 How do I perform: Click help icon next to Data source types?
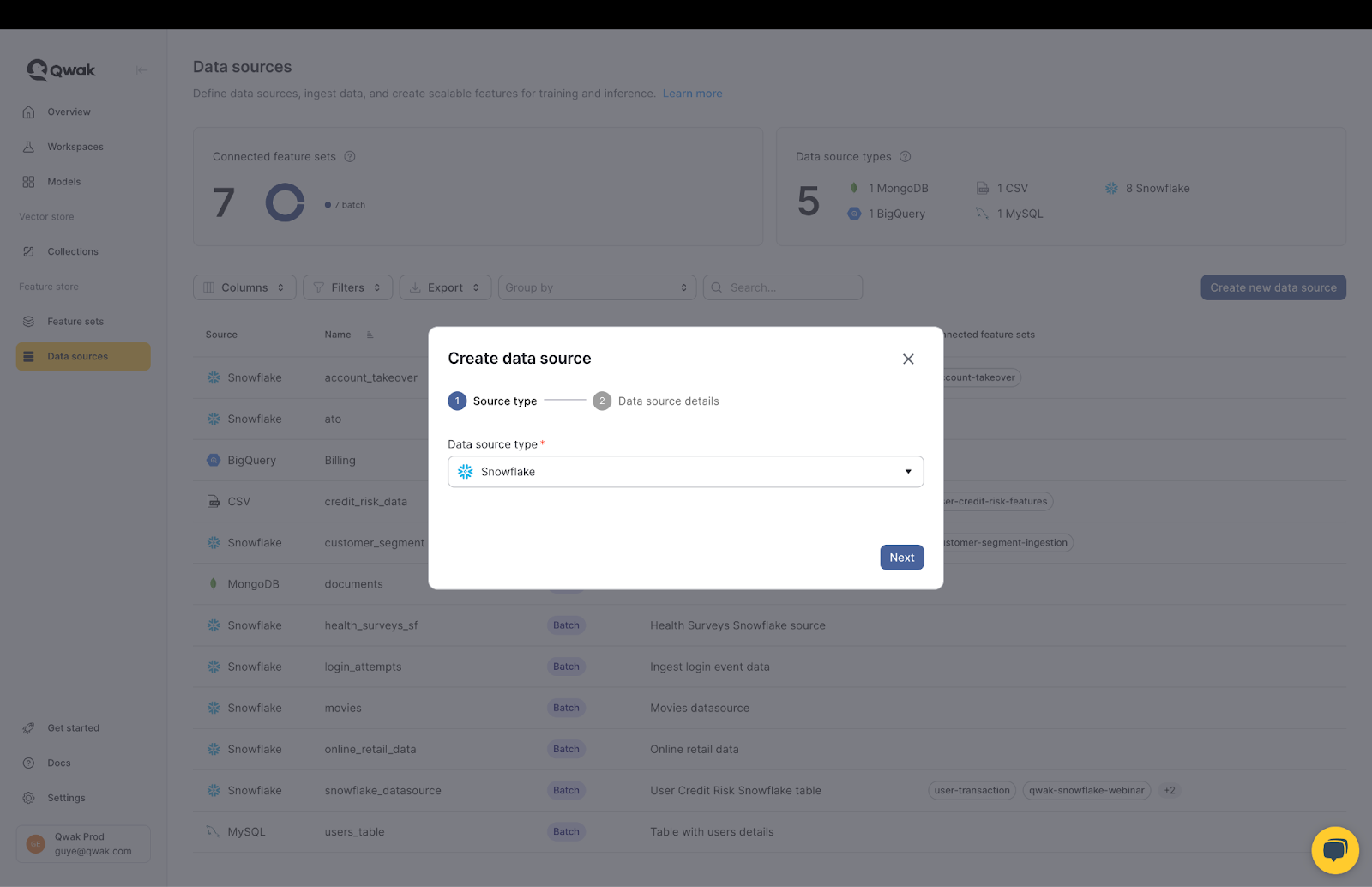(905, 157)
